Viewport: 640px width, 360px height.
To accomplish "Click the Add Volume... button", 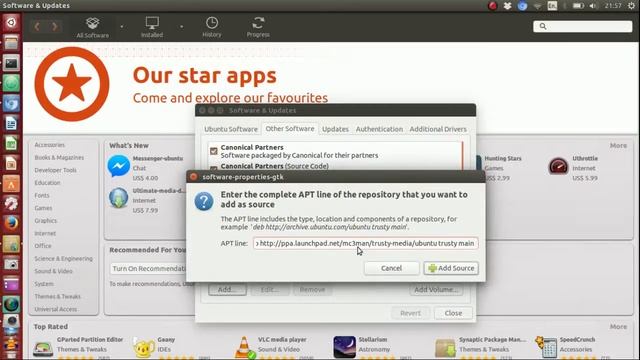I will pos(436,289).
